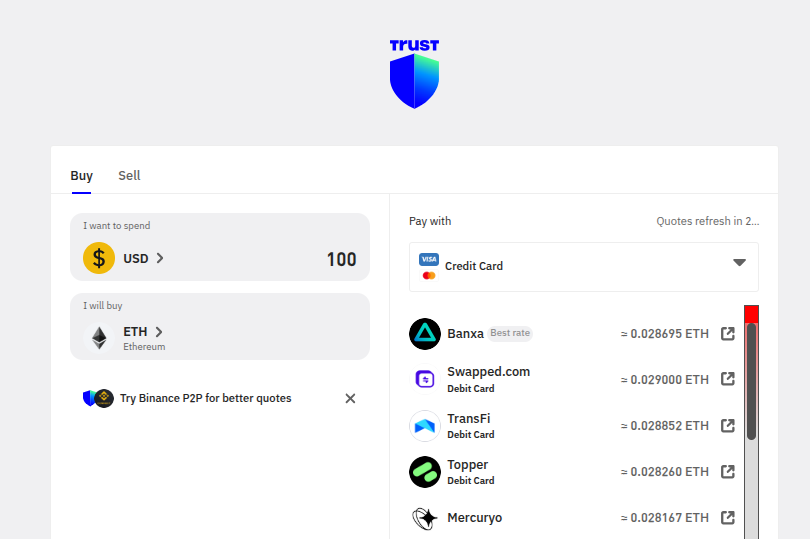
Task: Select the Mercuryo provider name
Action: [x=475, y=518]
